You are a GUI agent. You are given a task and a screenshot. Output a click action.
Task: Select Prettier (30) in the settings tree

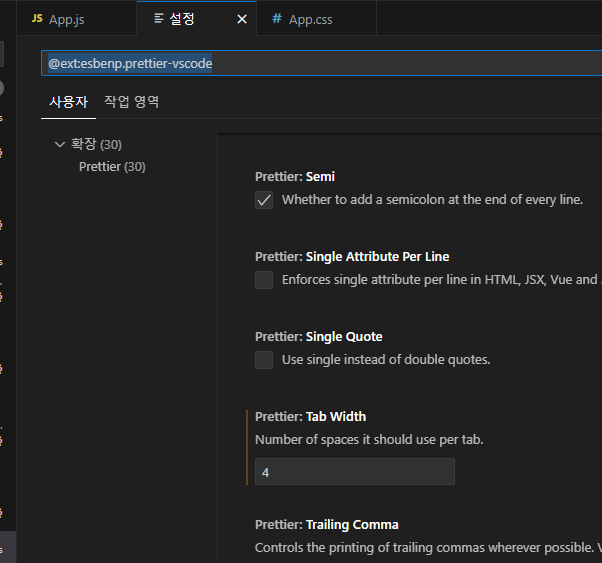point(112,167)
